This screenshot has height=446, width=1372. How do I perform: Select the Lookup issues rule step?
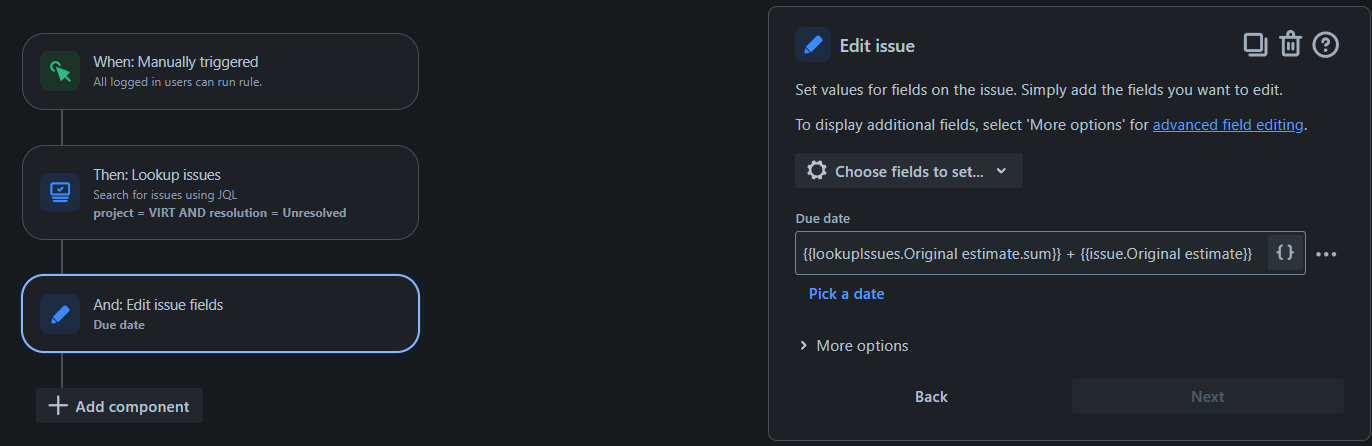point(220,192)
